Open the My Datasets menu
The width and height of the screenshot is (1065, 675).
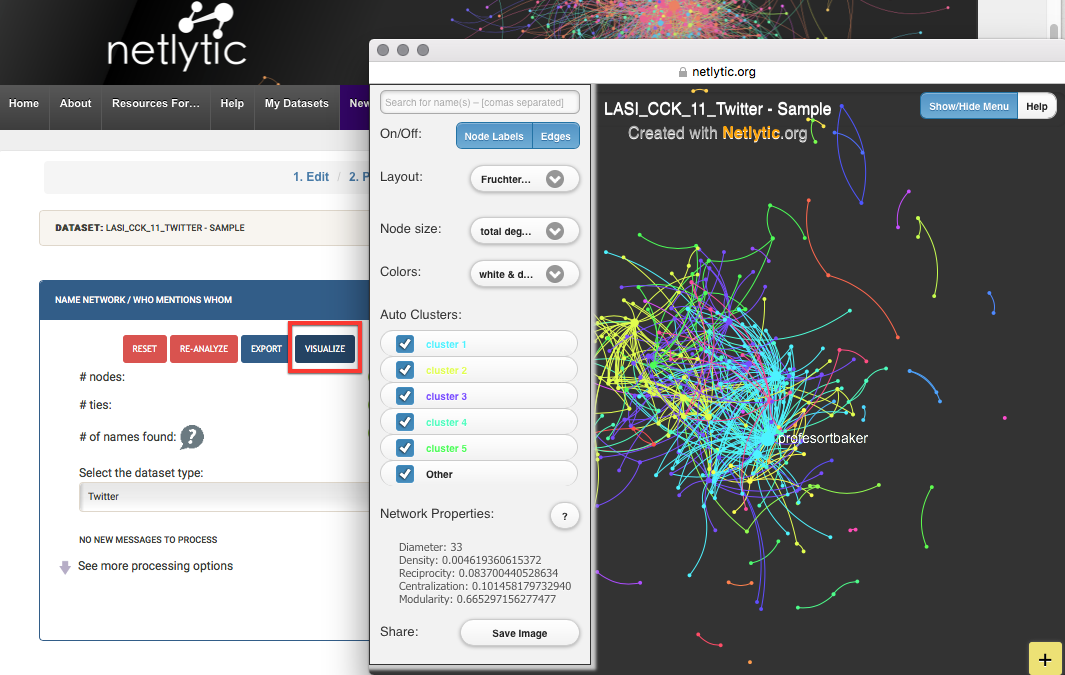[x=295, y=103]
